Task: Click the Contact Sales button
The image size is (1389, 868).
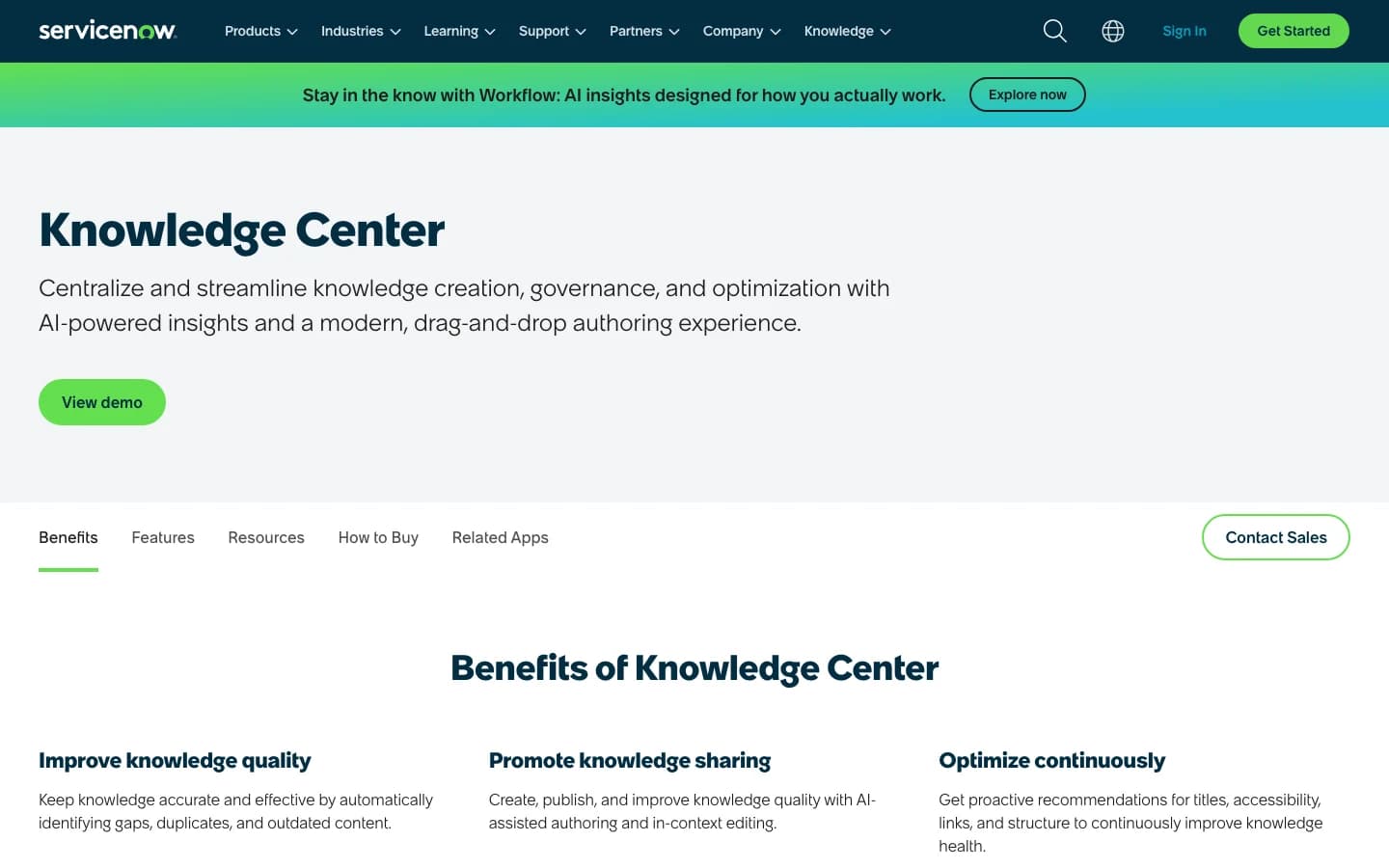Action: (x=1276, y=537)
